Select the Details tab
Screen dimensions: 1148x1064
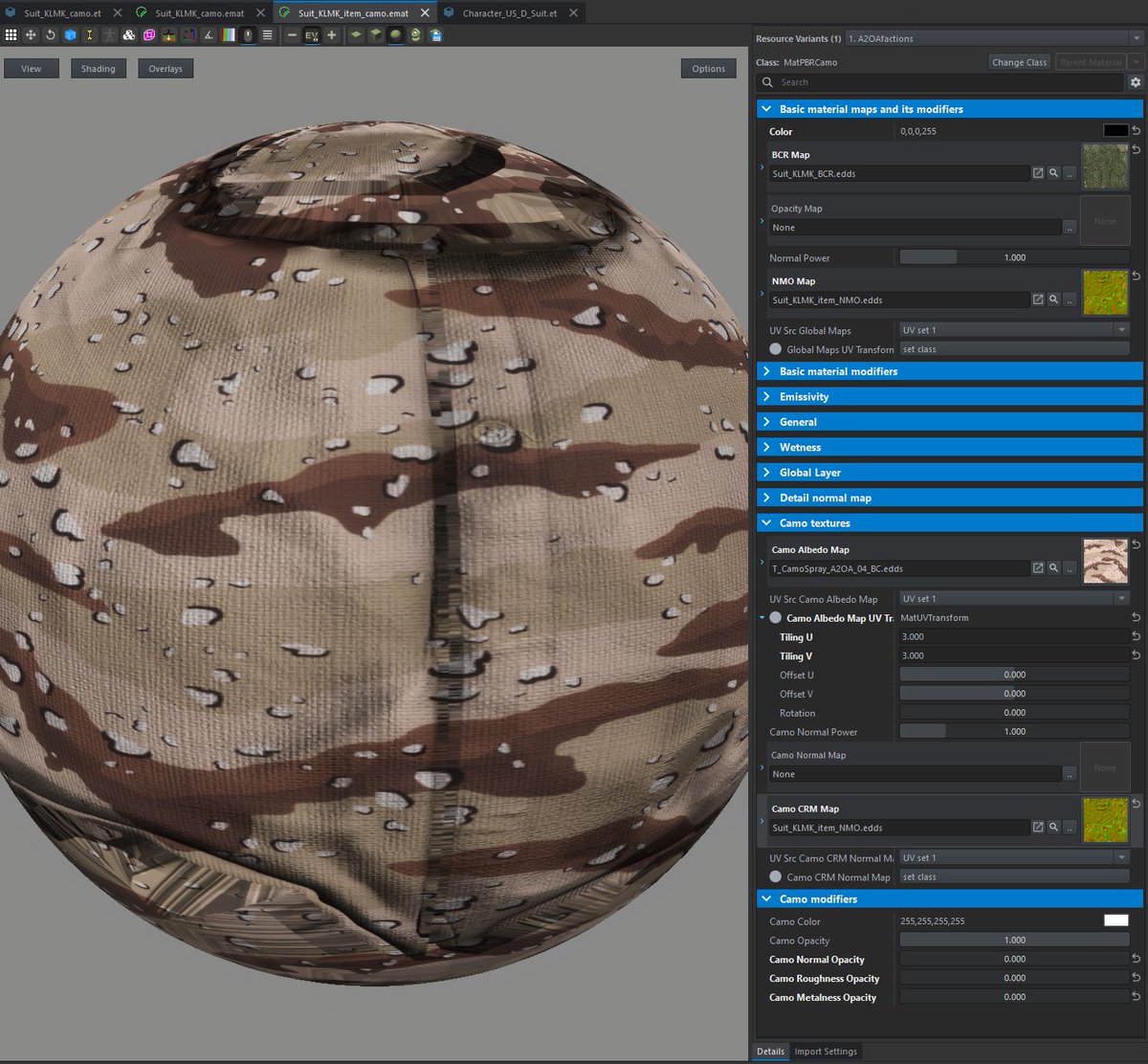tap(771, 1052)
